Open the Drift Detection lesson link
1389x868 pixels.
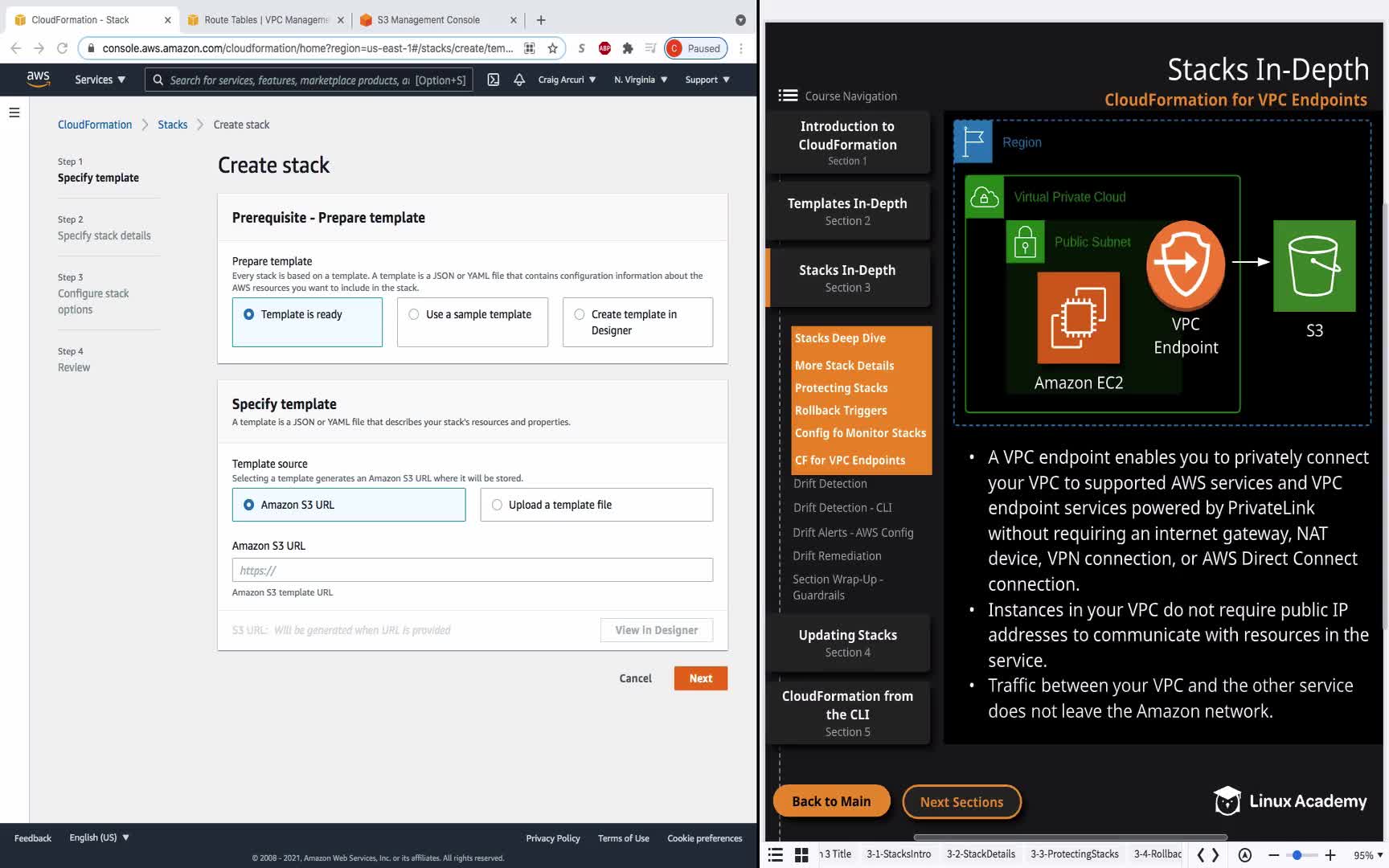pyautogui.click(x=830, y=483)
